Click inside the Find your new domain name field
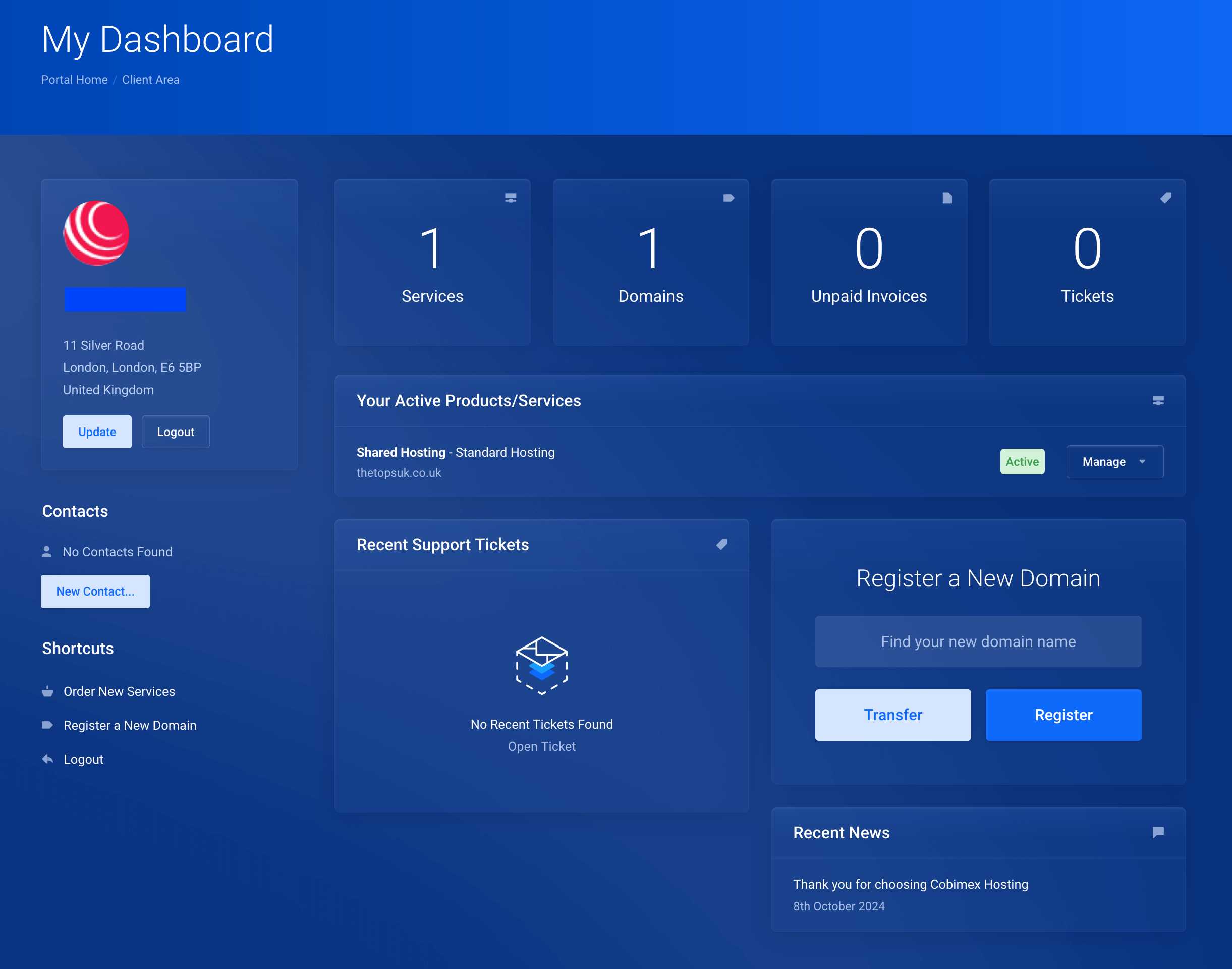This screenshot has width=1232, height=969. [978, 641]
